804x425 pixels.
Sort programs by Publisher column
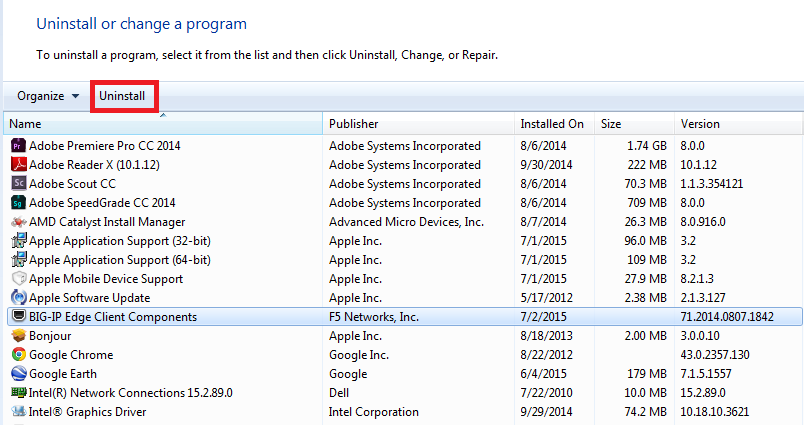pyautogui.click(x=418, y=124)
